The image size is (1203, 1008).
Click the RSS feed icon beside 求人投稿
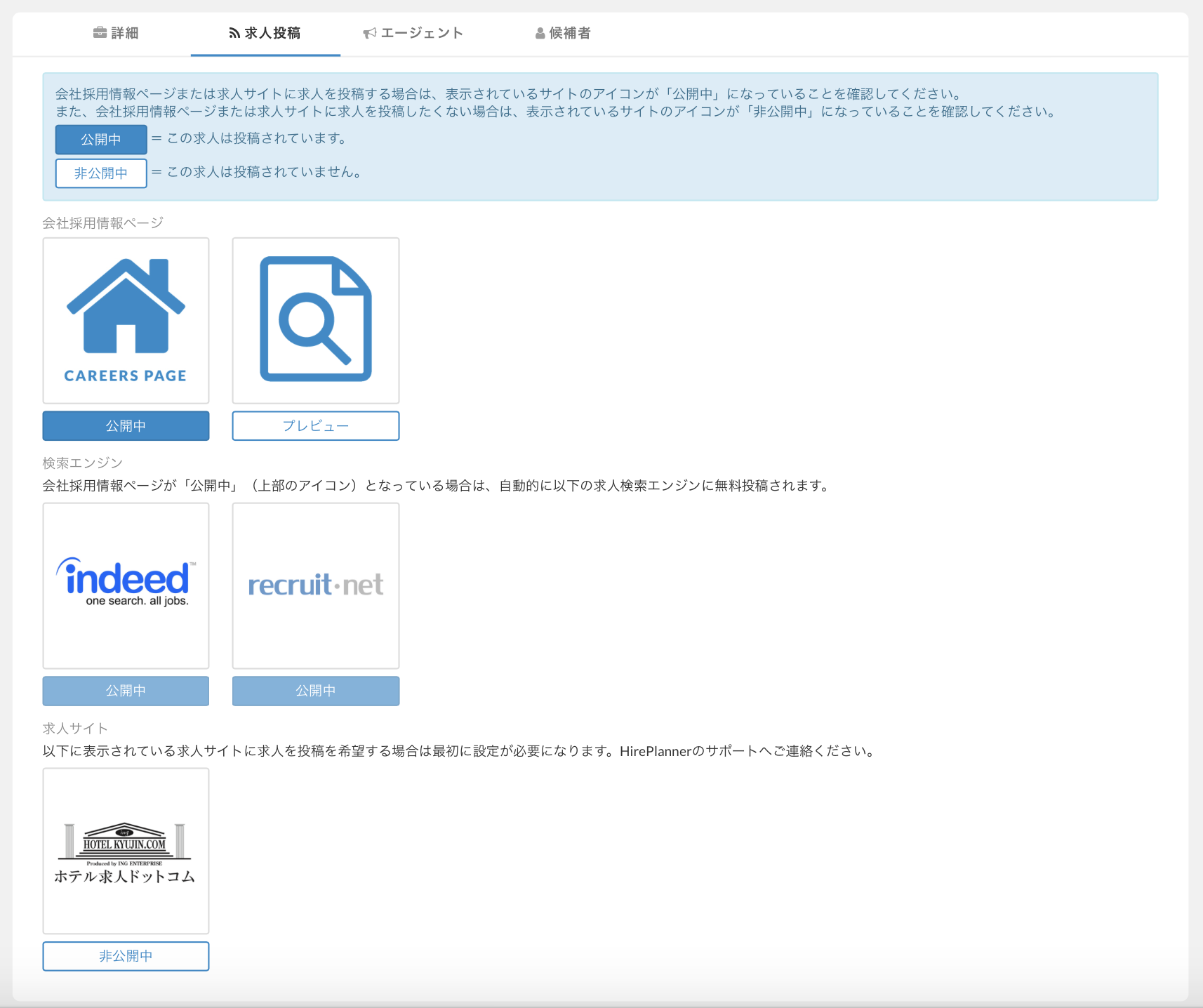[234, 33]
